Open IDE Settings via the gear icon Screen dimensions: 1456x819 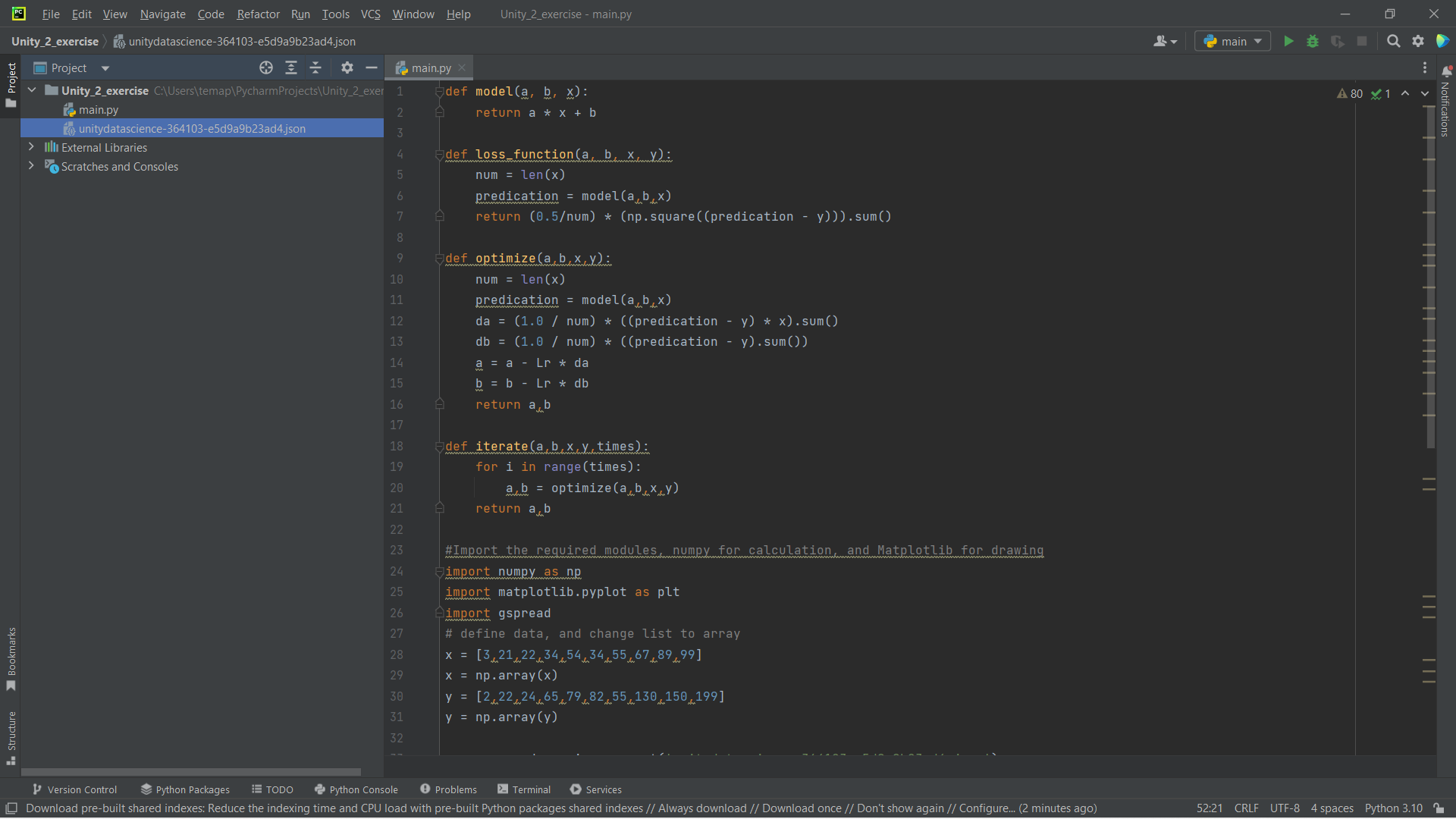(x=1418, y=41)
